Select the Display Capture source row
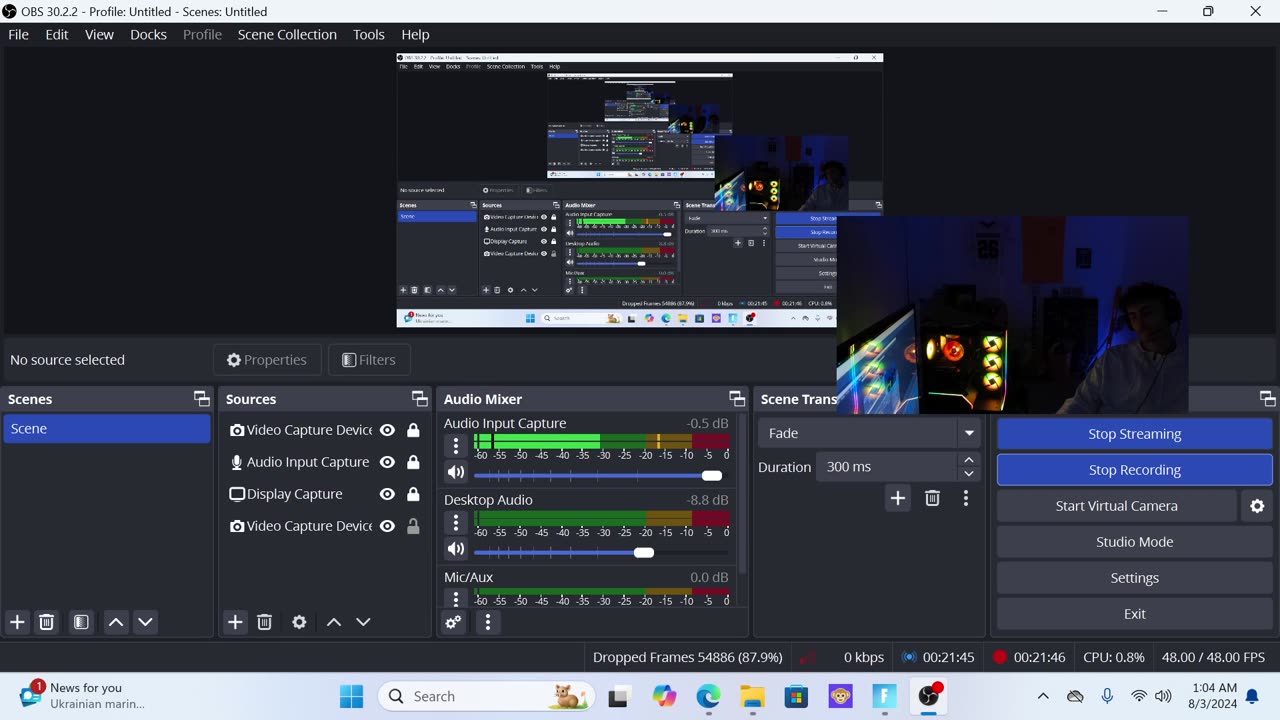Screen dimensions: 1280x720 tap(325, 494)
